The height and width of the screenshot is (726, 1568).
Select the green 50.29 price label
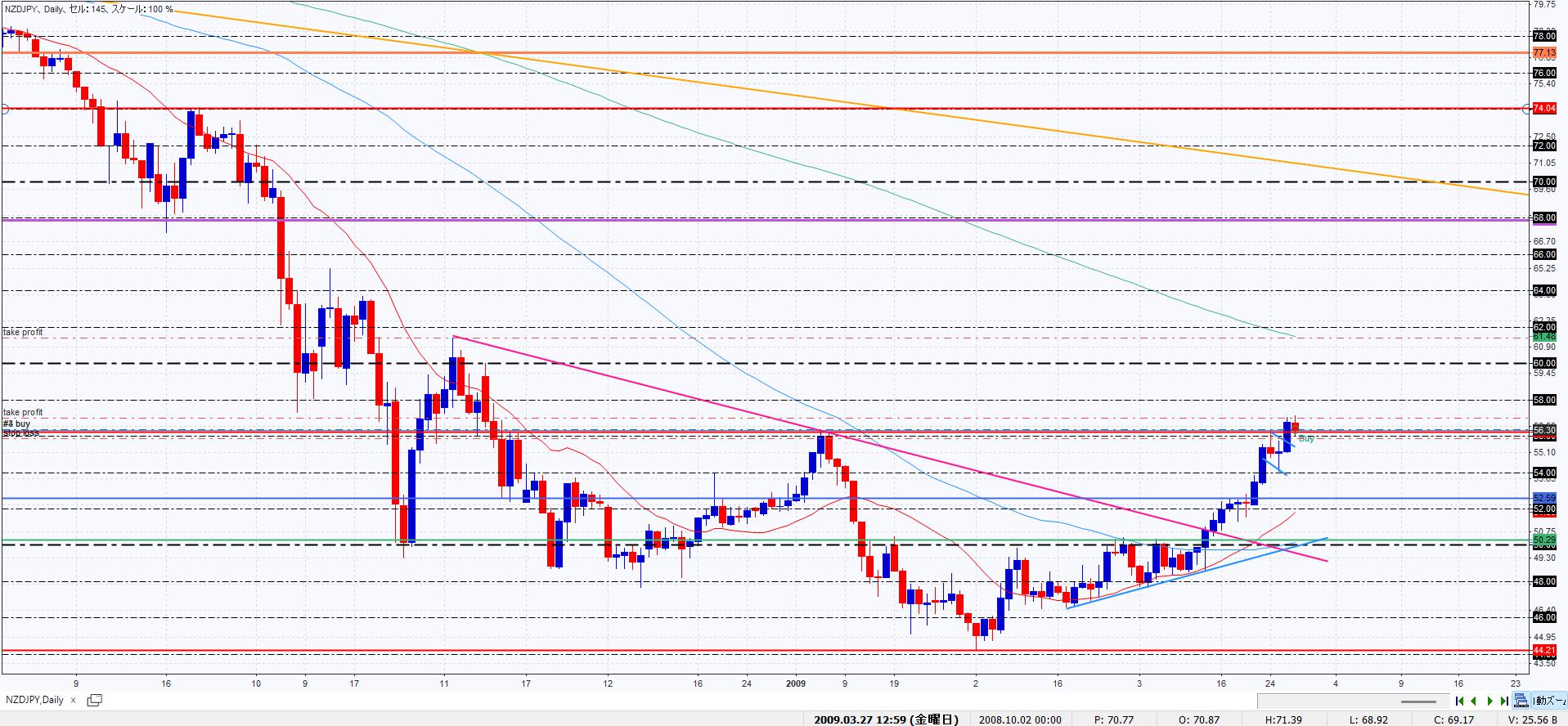coord(1543,540)
